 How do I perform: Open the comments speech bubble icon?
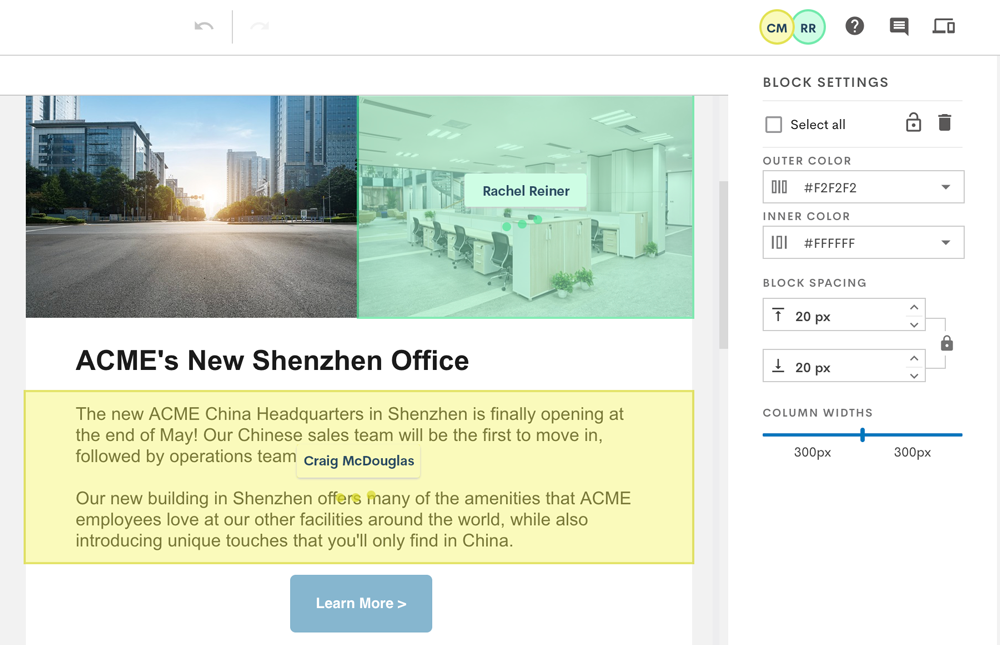click(899, 27)
